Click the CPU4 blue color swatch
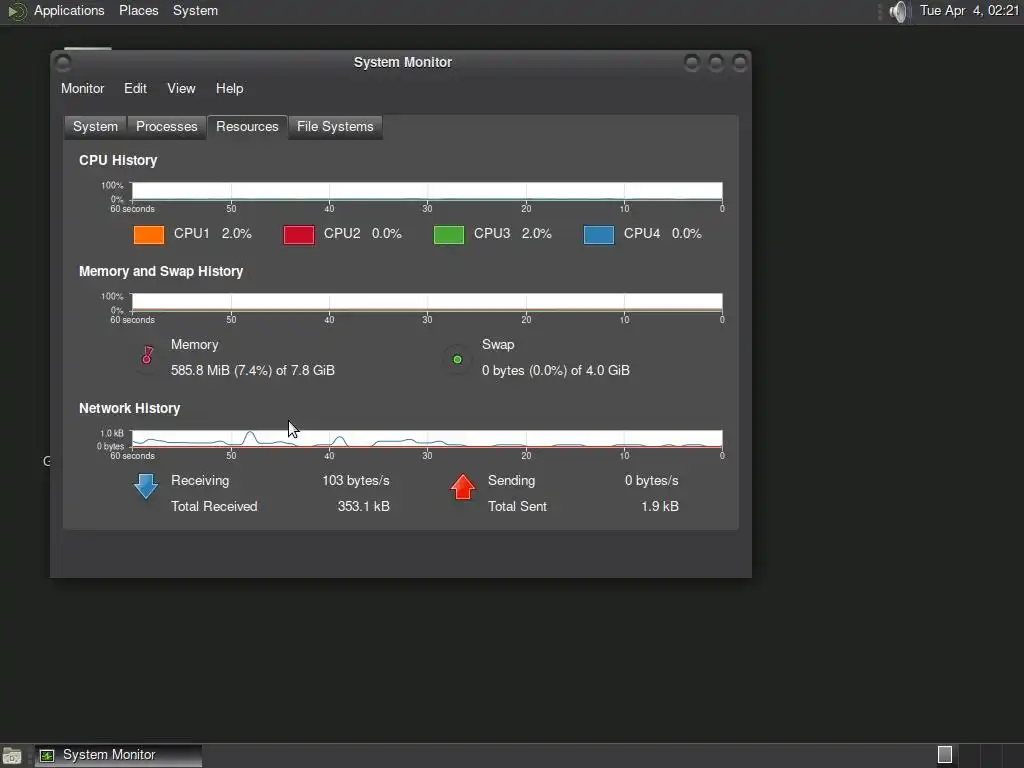 (599, 234)
